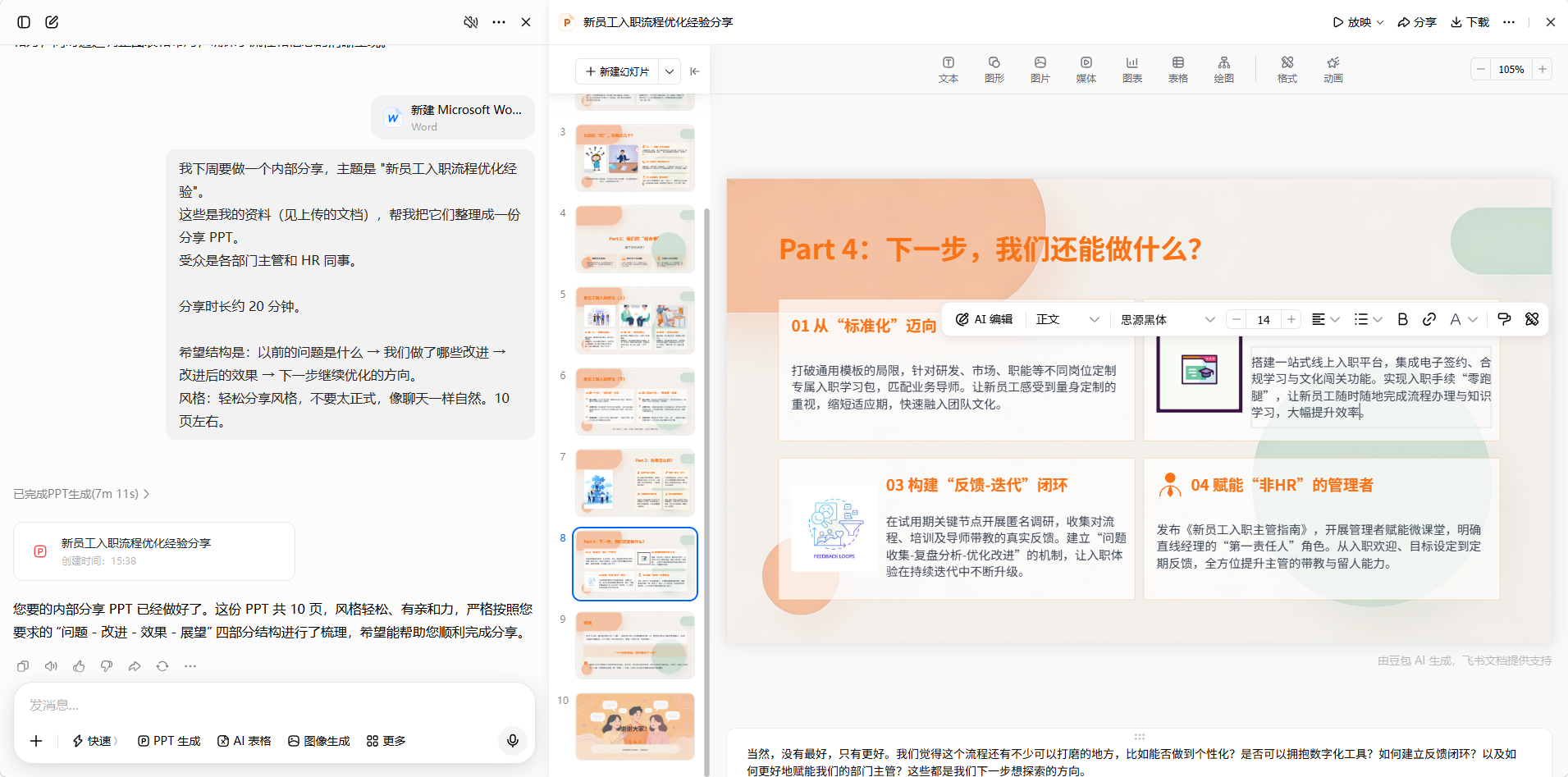
Task: Open the text alignment dropdown
Action: click(x=1325, y=319)
